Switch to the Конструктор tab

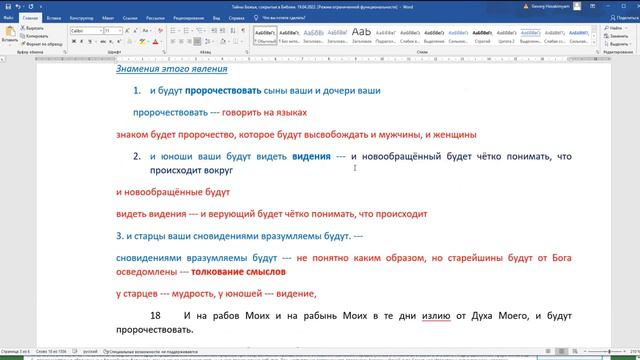(81, 18)
